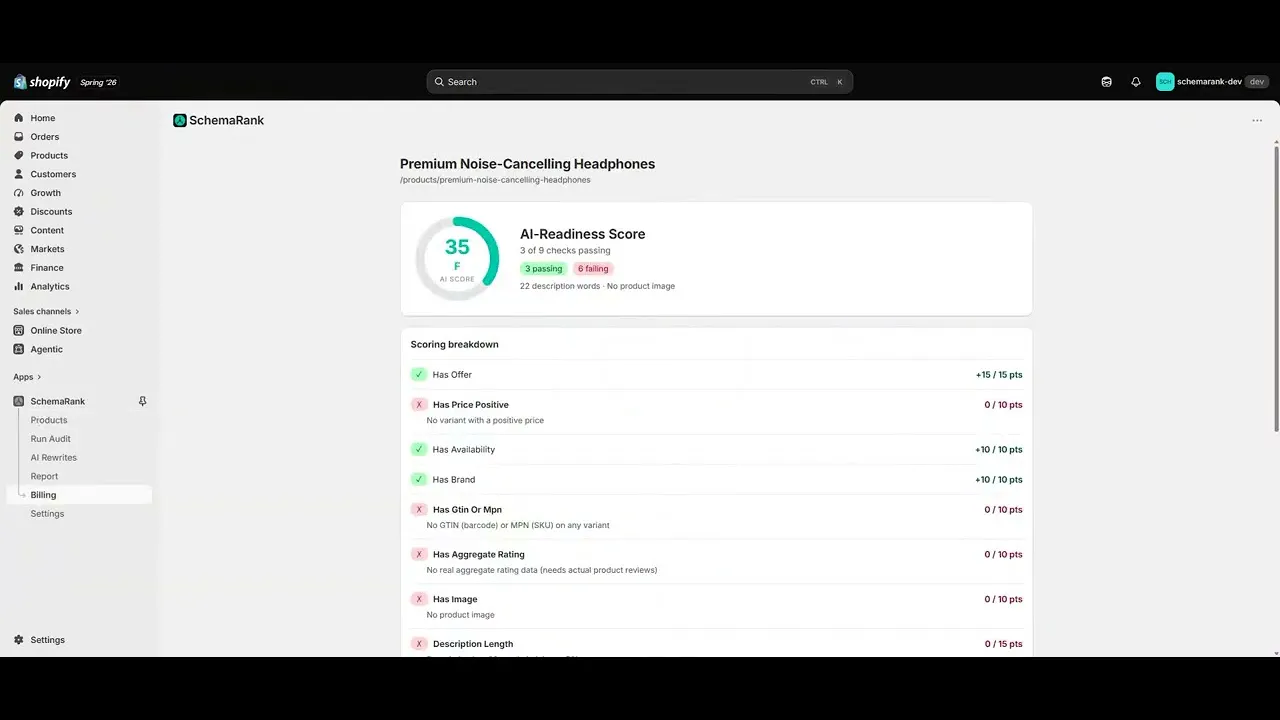The image size is (1280, 720).
Task: Click the red X next to Has Gtin Or Mpn
Action: 419,510
